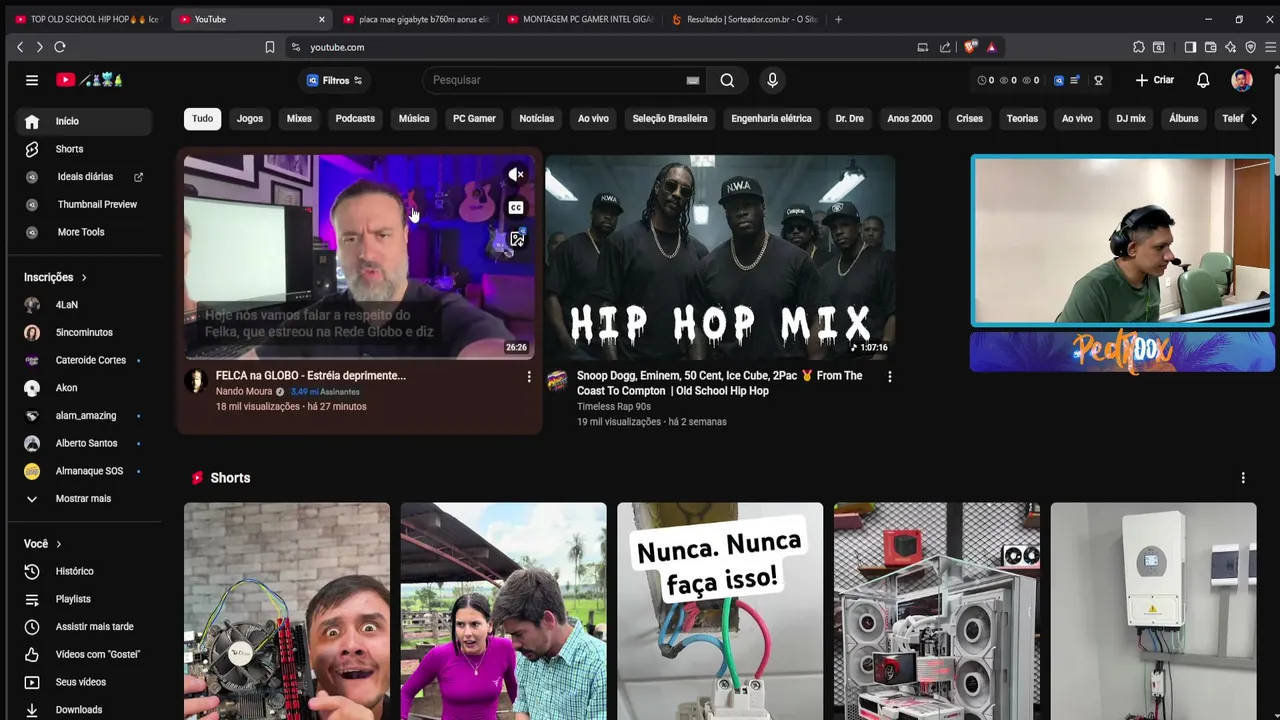Viewport: 1280px width, 720px height.
Task: Open the Brave Rewards triangle icon
Action: (x=991, y=47)
